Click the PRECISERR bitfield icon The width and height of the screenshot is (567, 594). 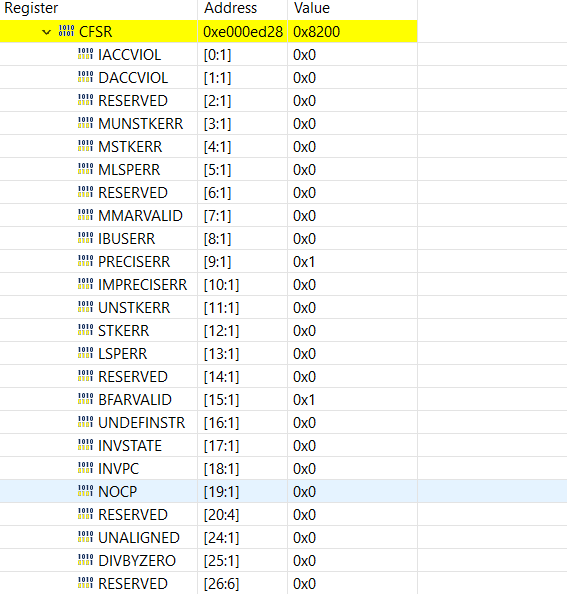(x=85, y=261)
